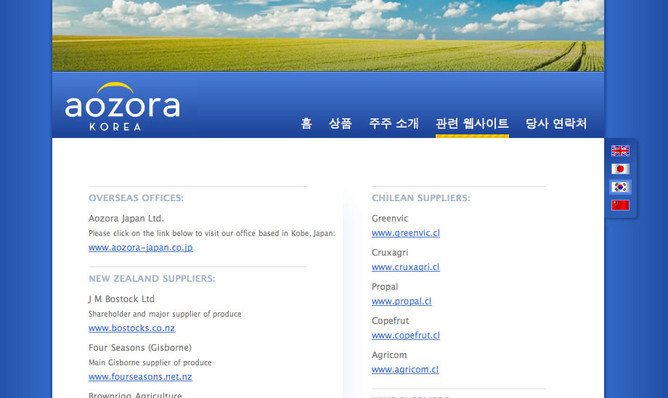Click the NEW ZEALAND SUPPLIERS: heading
Image resolution: width=668 pixels, height=398 pixels.
[152, 279]
